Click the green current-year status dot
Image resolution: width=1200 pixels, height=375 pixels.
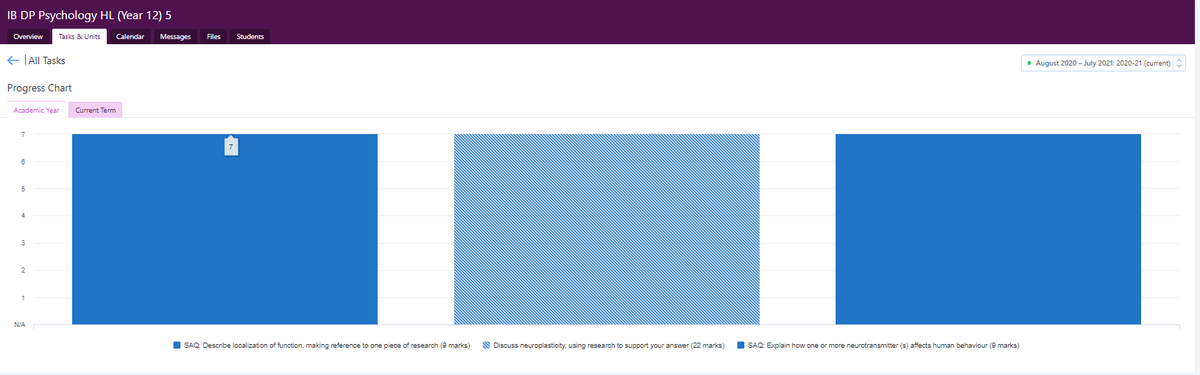[1029, 63]
